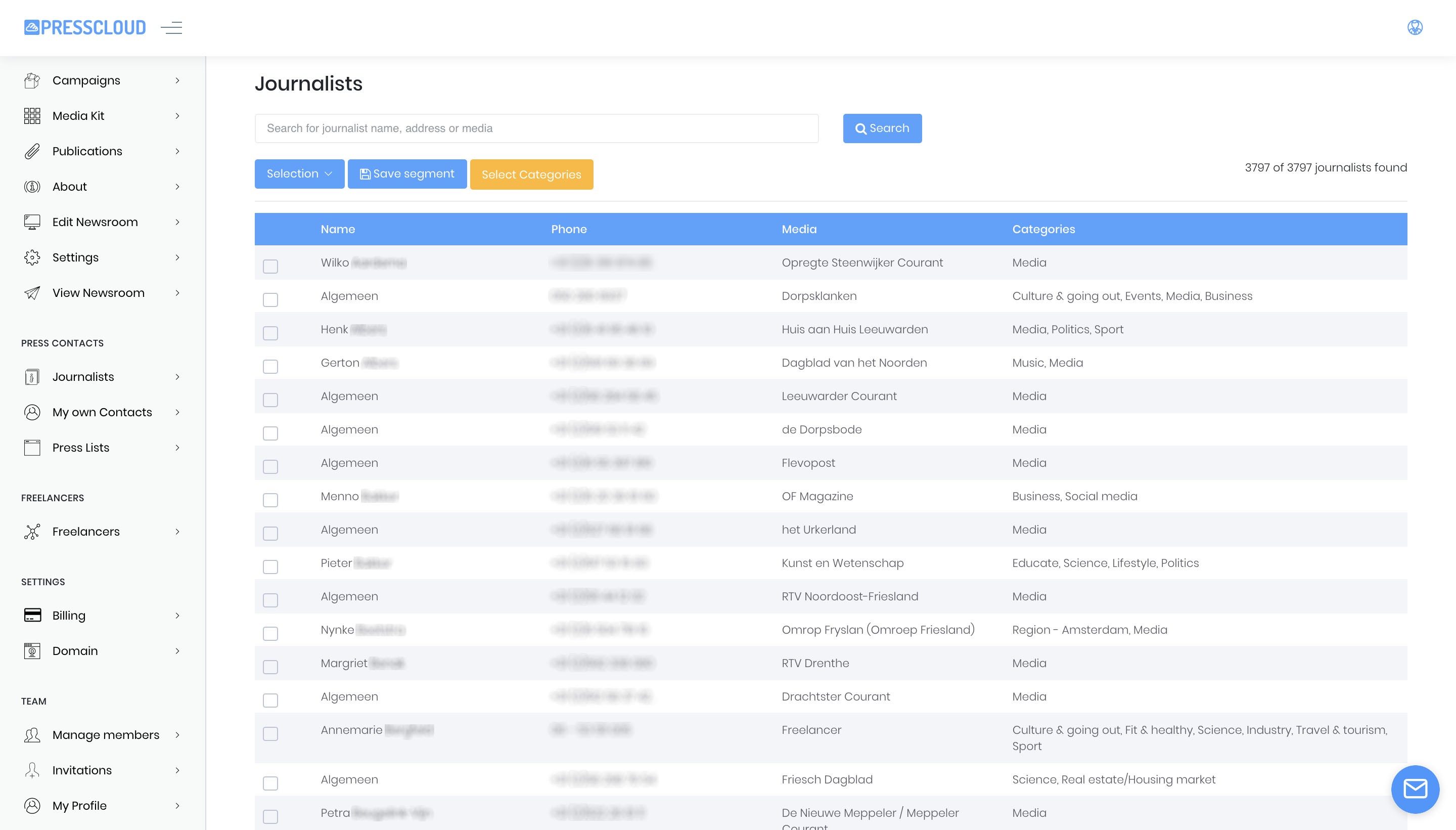Select the Dorpsklanken row checkbox

pyautogui.click(x=270, y=300)
